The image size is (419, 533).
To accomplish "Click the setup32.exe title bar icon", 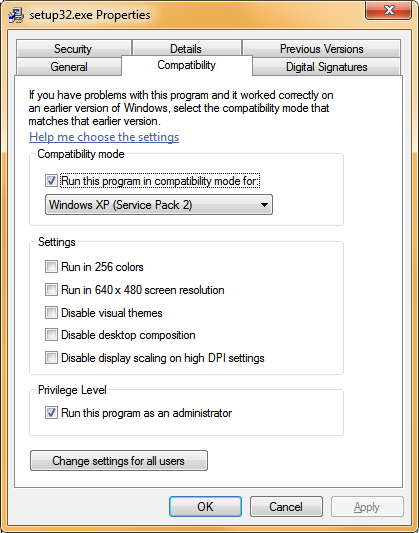I will (16, 15).
